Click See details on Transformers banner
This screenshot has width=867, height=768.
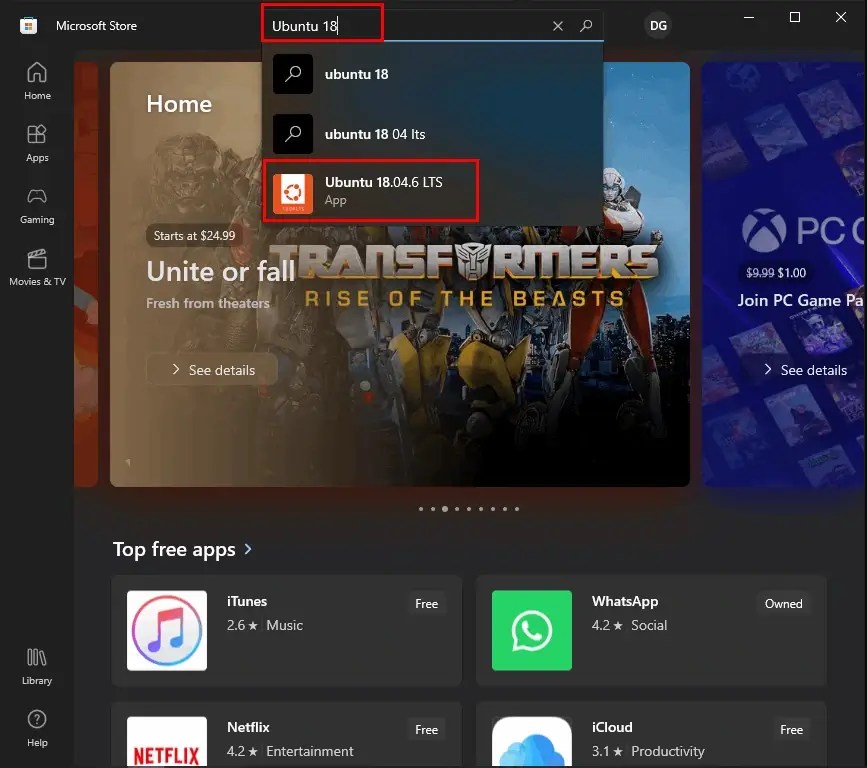tap(211, 369)
